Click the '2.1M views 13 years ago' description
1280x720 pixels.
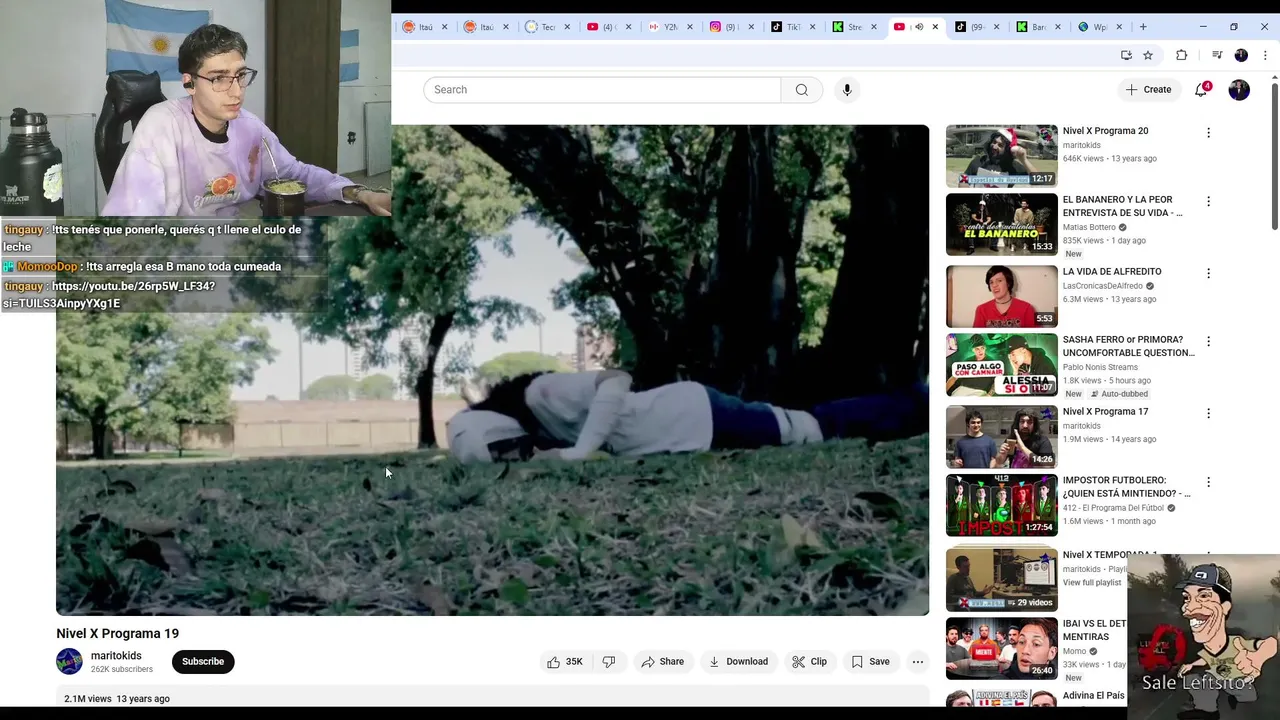click(x=117, y=699)
